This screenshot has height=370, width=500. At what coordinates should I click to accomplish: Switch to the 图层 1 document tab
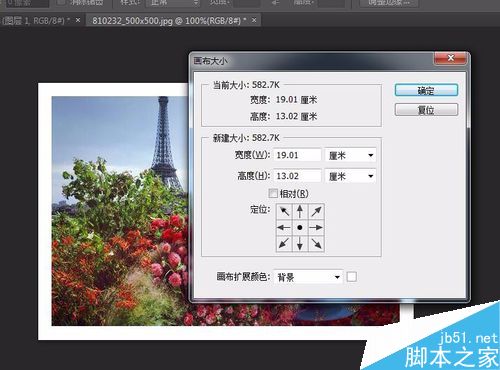[36, 21]
